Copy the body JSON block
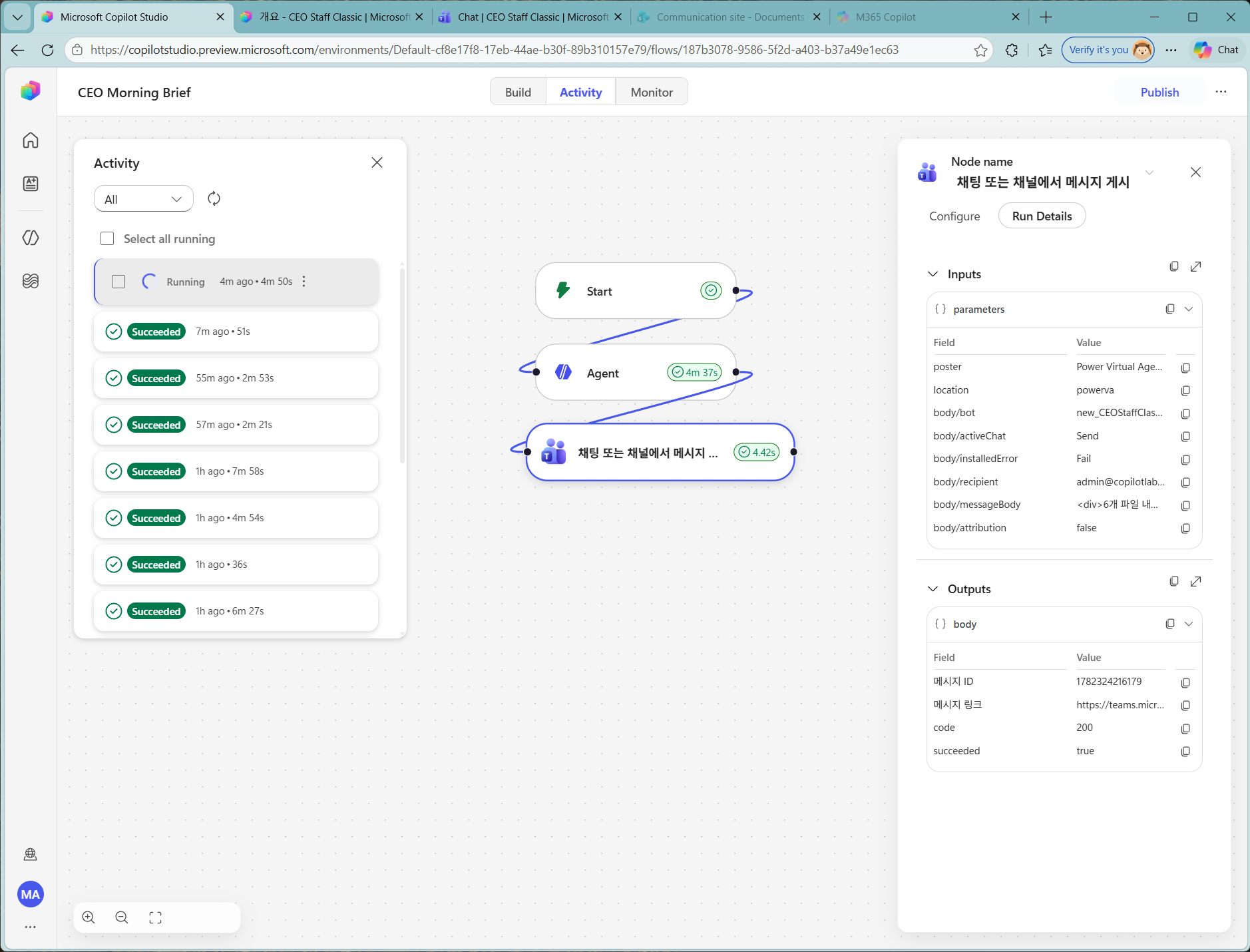The height and width of the screenshot is (952, 1250). click(x=1170, y=624)
